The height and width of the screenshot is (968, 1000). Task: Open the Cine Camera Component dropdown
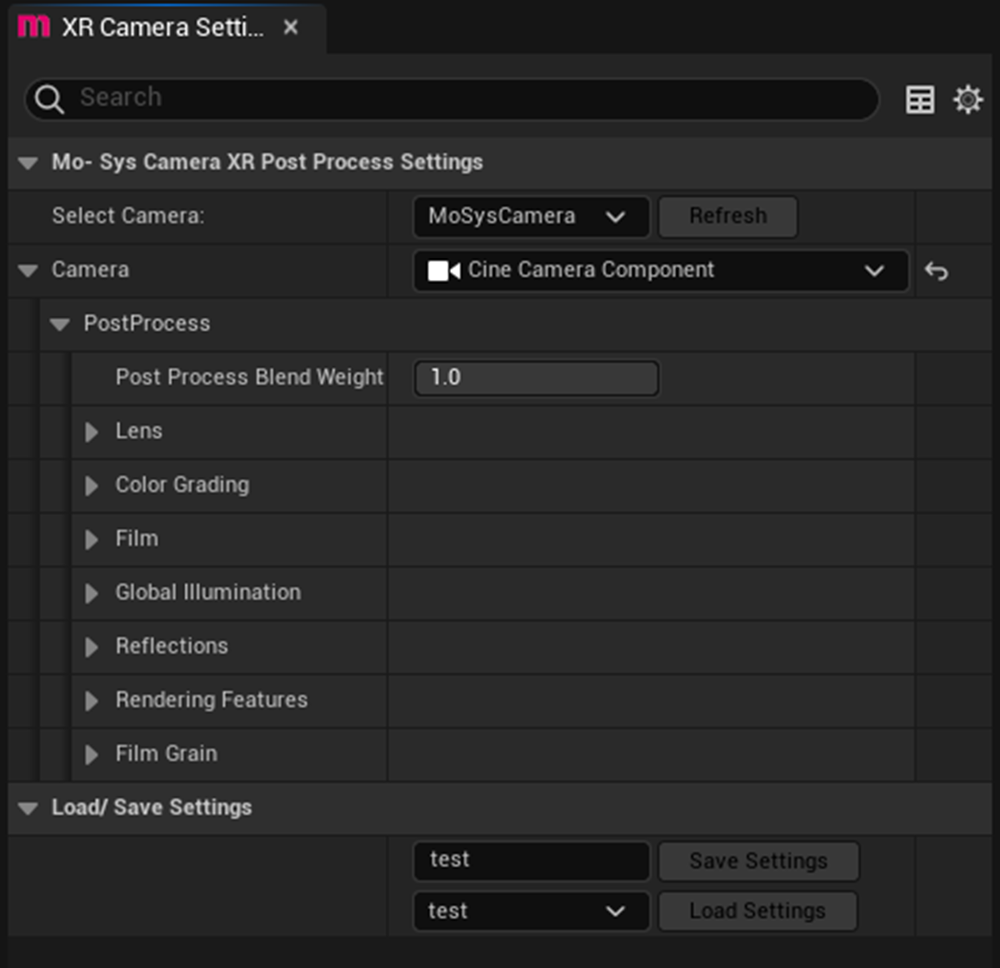661,270
